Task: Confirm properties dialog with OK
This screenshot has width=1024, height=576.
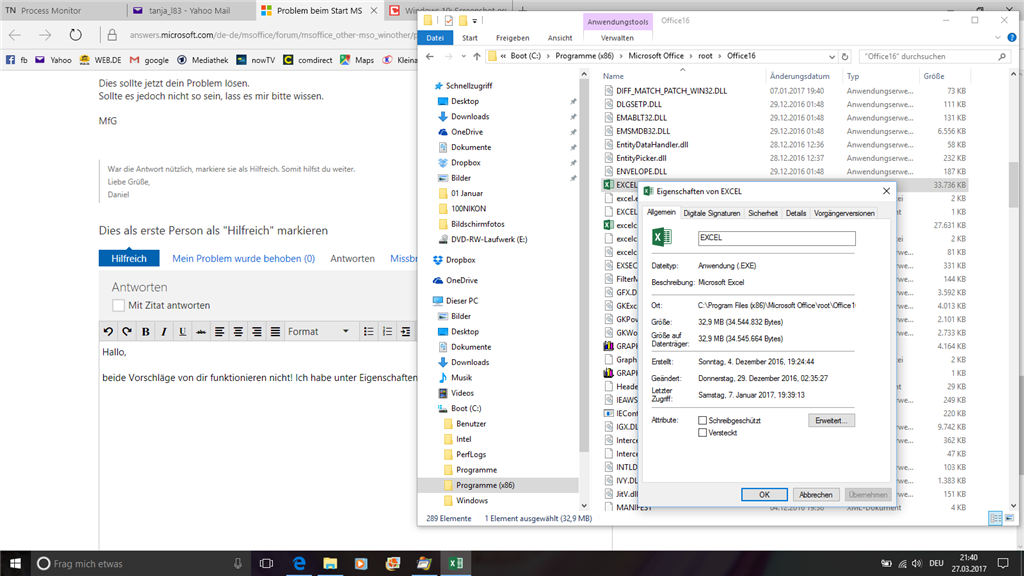Action: [x=764, y=495]
